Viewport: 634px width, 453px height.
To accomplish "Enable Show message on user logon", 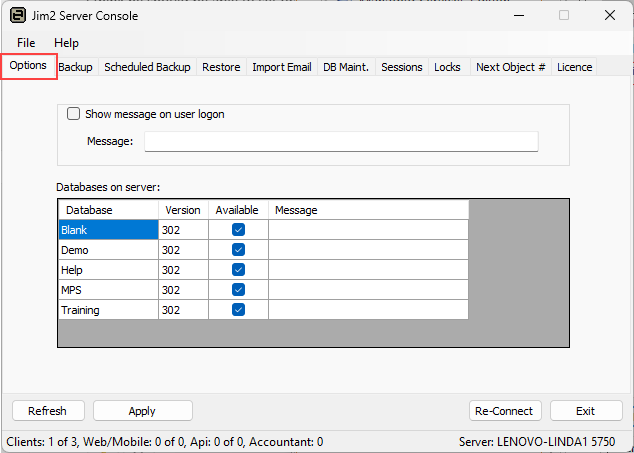I will pos(74,114).
